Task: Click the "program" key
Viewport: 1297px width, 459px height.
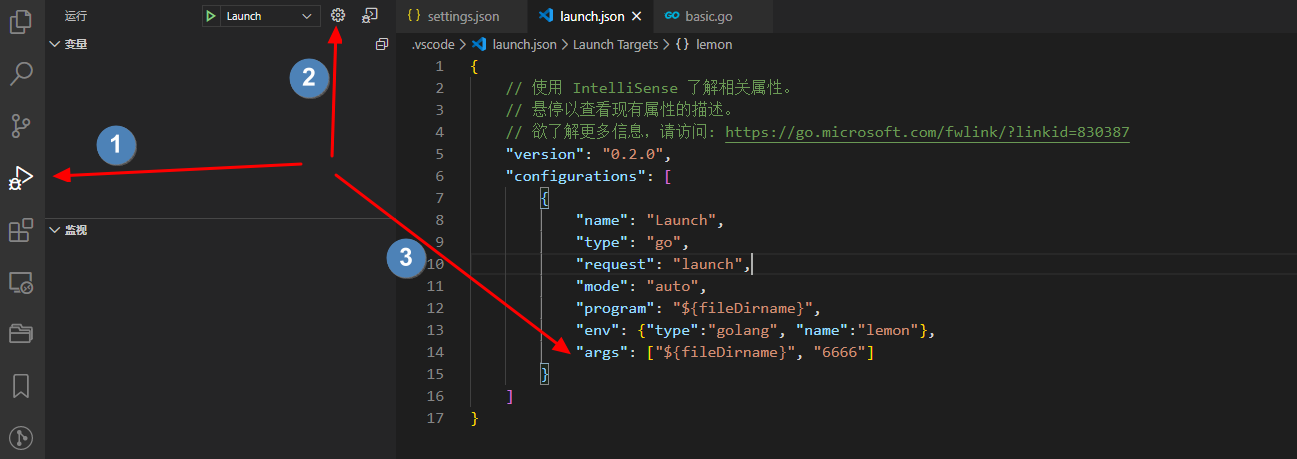Action: pyautogui.click(x=616, y=308)
